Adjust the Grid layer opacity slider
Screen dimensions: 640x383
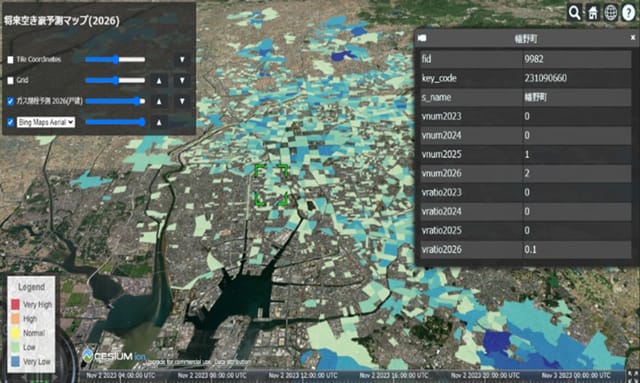(115, 80)
